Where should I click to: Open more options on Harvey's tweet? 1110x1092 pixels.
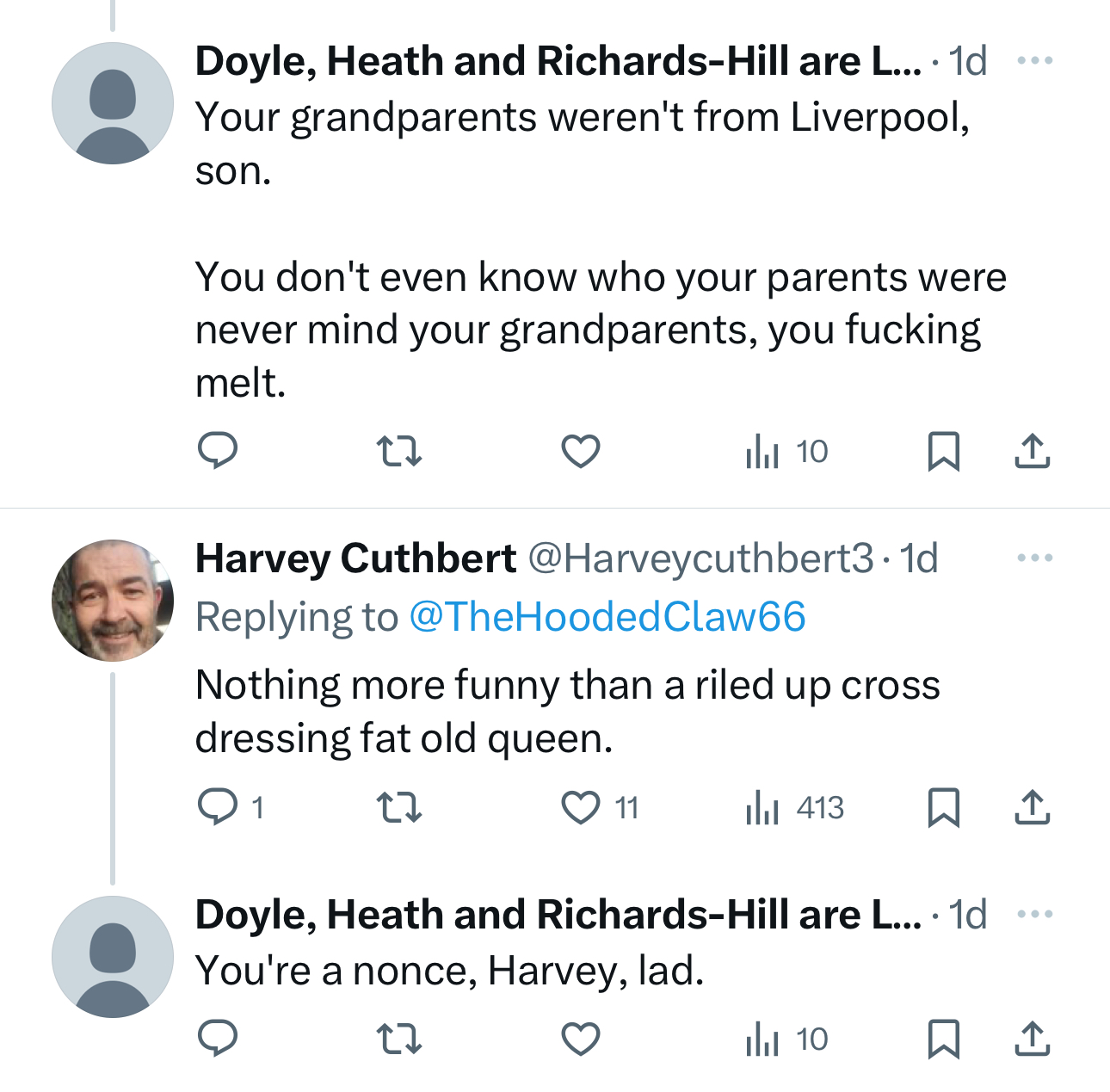coord(1034,558)
